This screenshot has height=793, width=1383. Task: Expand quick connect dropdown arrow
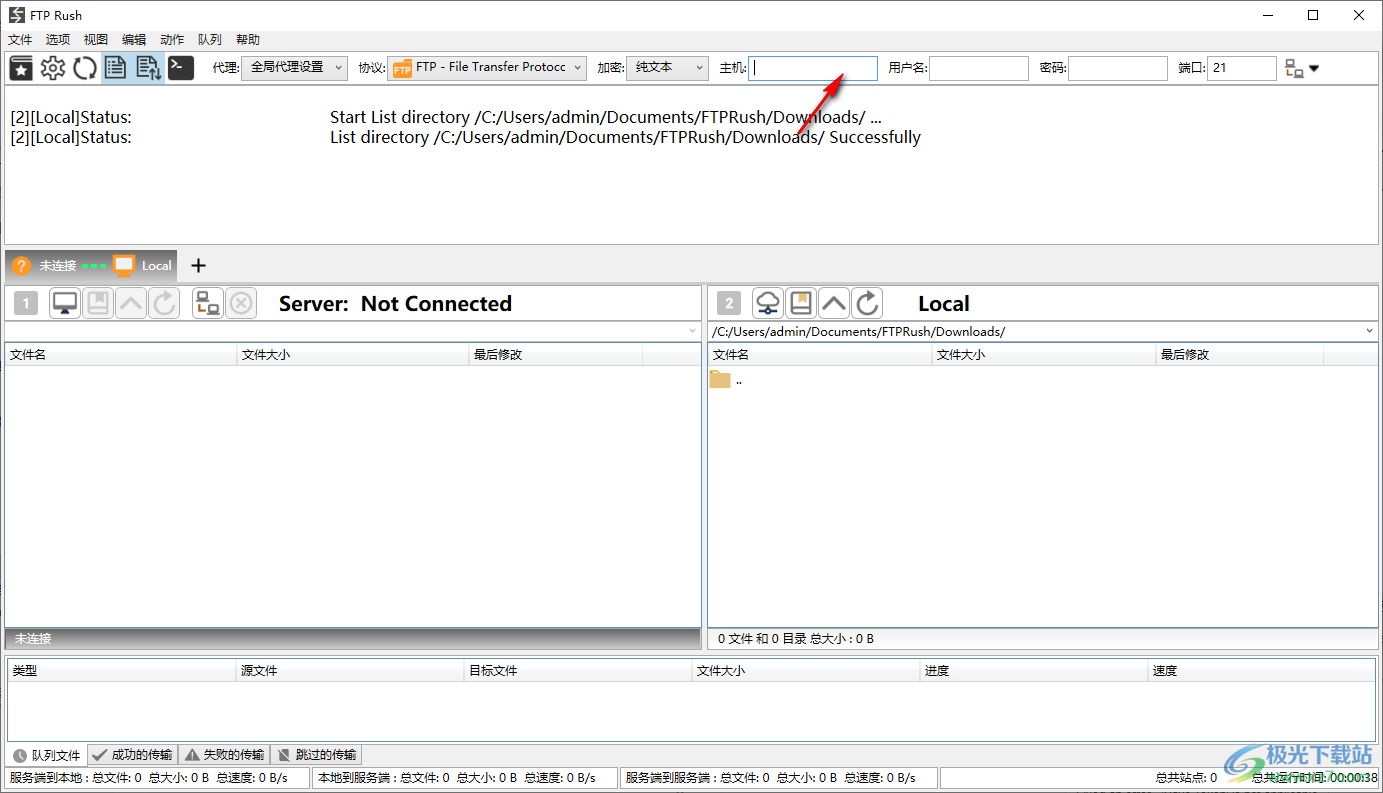click(x=1314, y=69)
